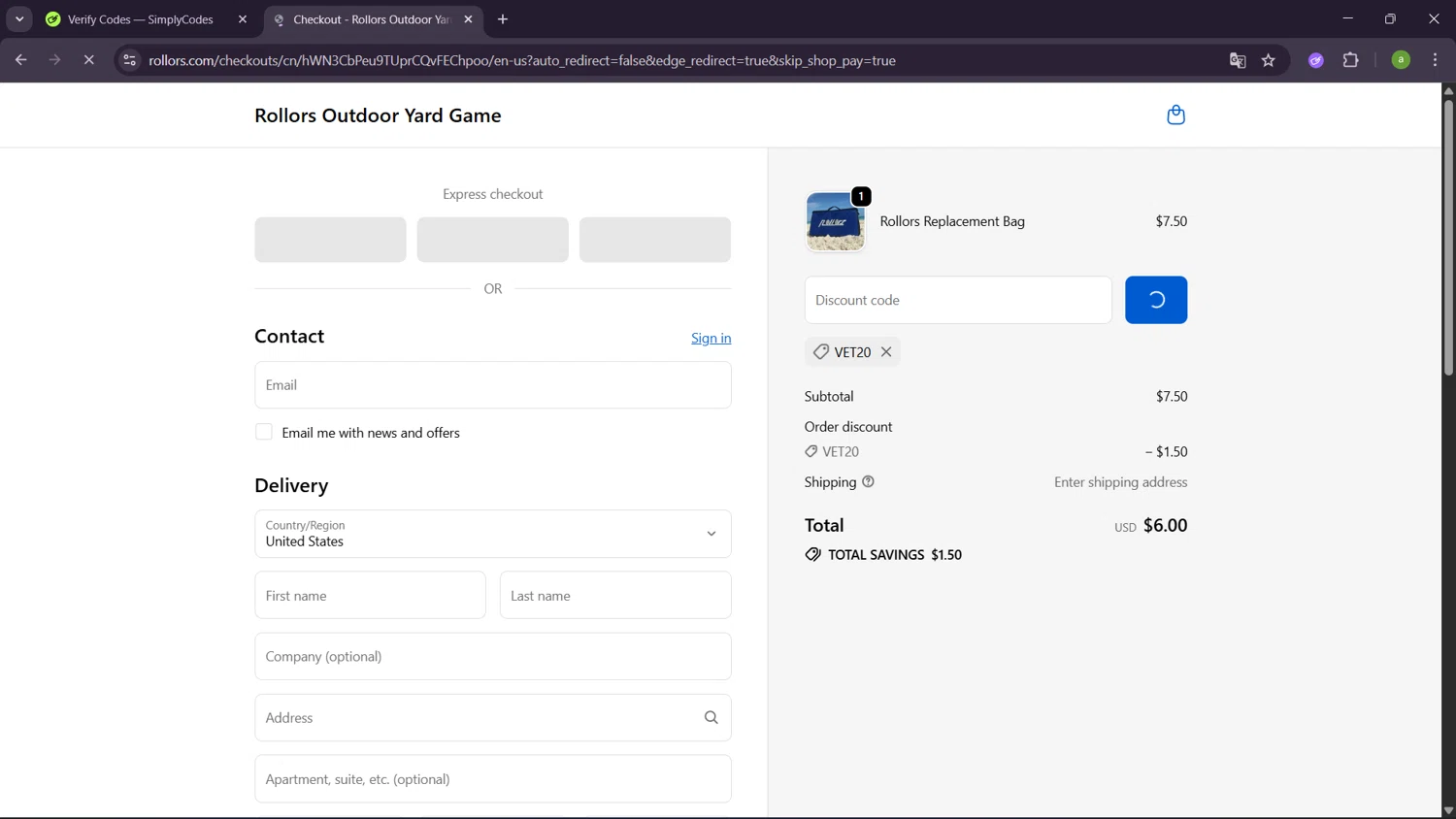This screenshot has width=1456, height=819.
Task: Select the Checkout - Rollors Outdoor tab
Action: pos(372,19)
